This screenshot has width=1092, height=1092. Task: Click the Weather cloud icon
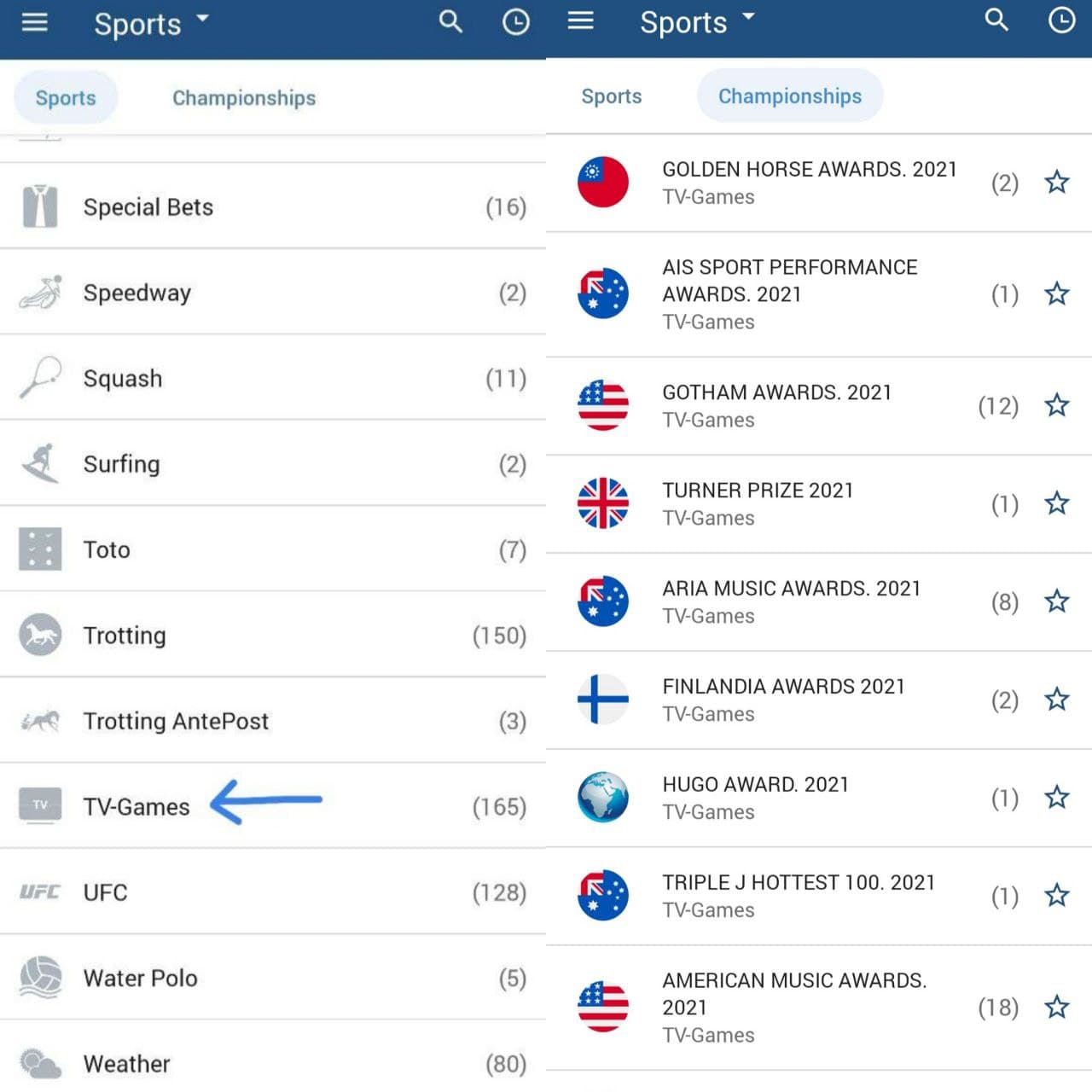40,1063
